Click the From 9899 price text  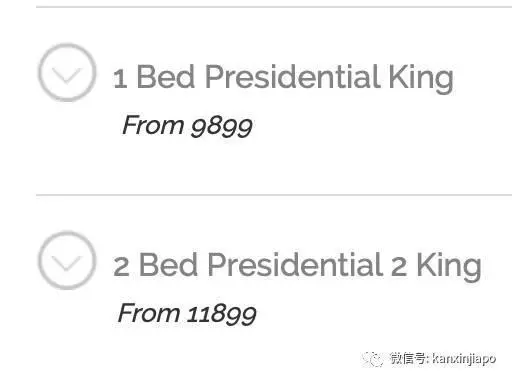(187, 126)
